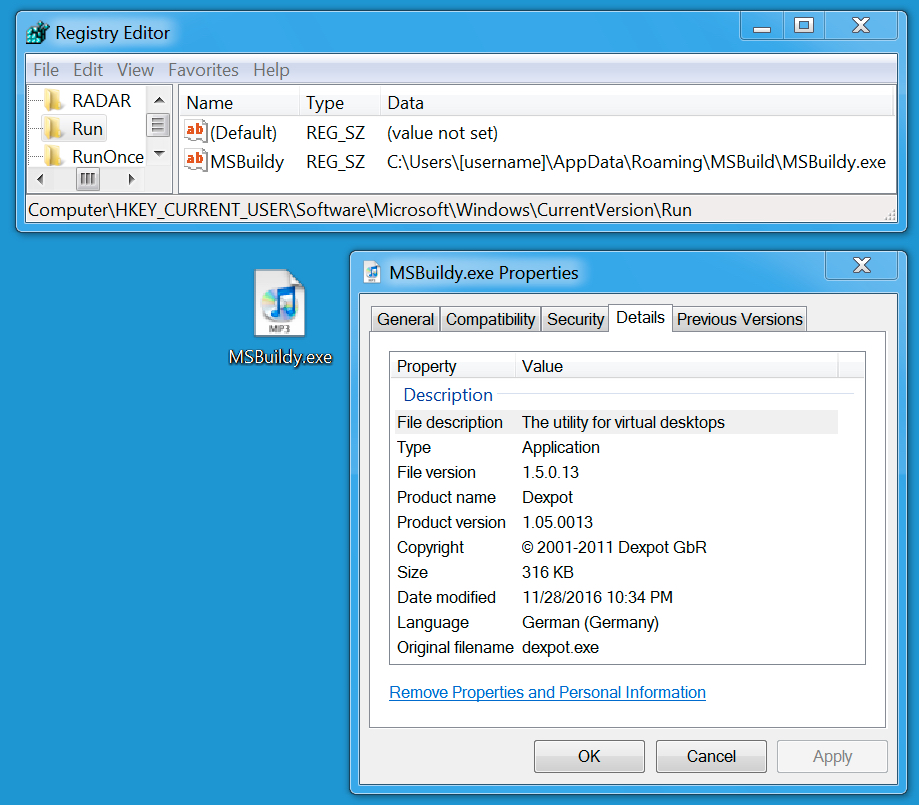Switch to the Compatibility tab

point(490,319)
